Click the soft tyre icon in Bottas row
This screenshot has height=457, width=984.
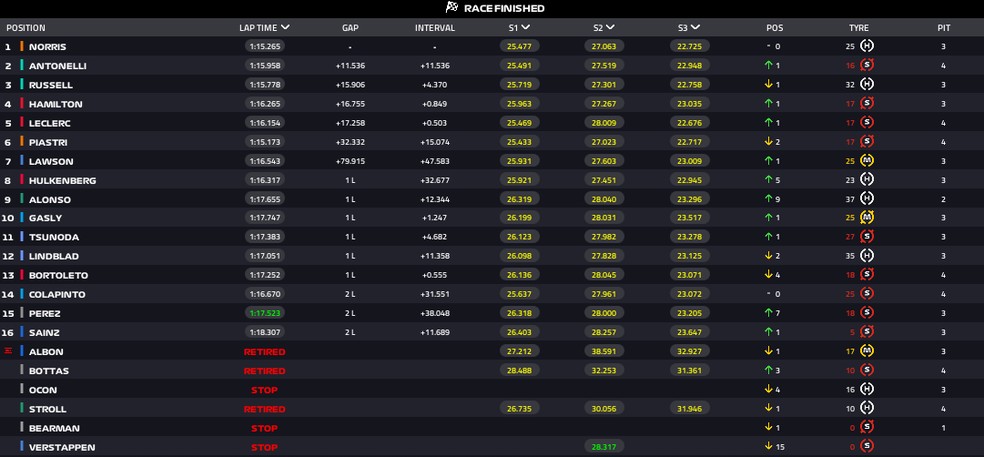click(867, 370)
